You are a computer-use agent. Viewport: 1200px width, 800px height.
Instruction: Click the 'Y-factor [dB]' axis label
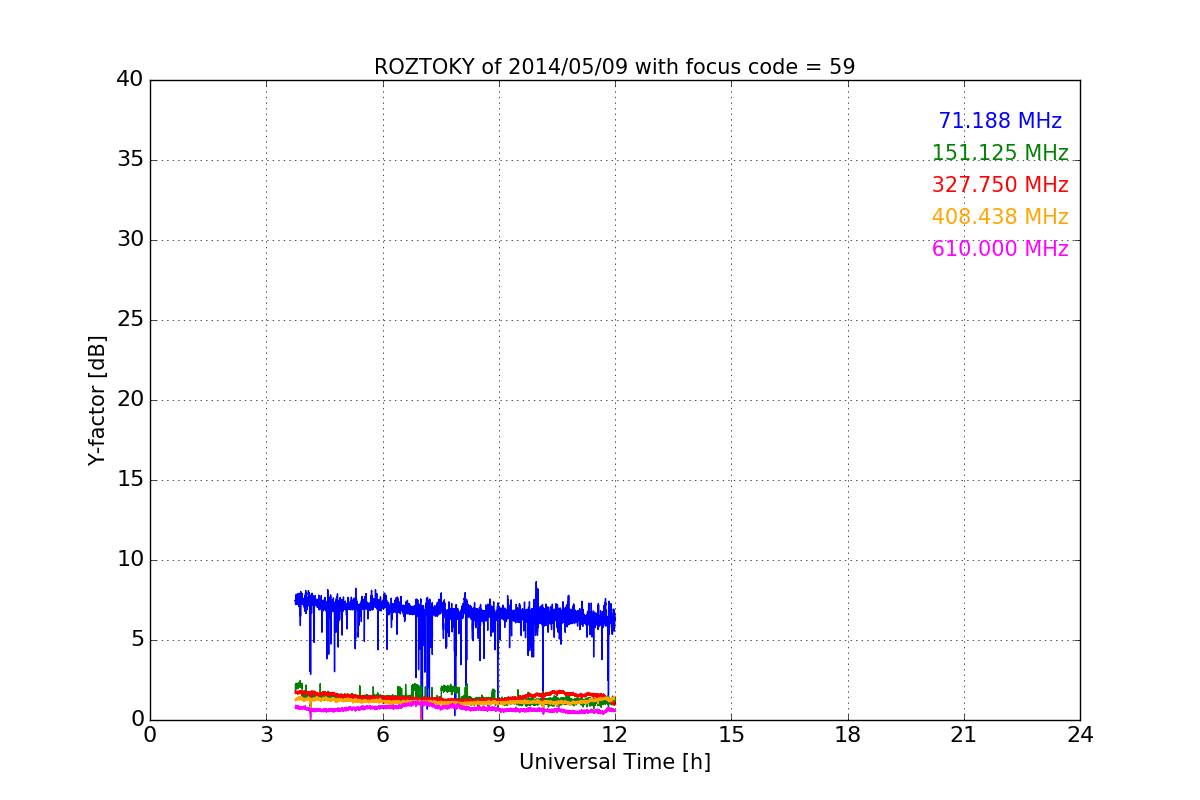[97, 400]
